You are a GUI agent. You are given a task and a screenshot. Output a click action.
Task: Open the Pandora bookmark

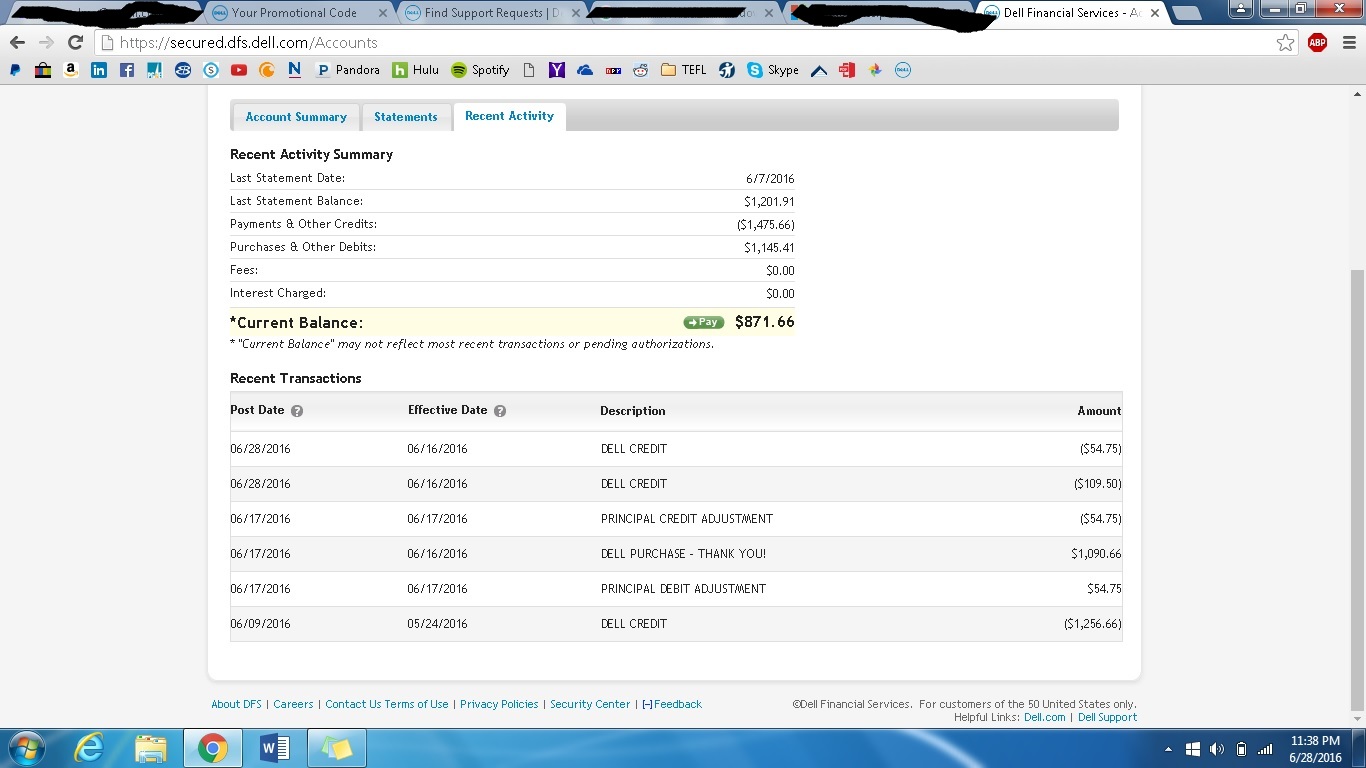tap(347, 70)
